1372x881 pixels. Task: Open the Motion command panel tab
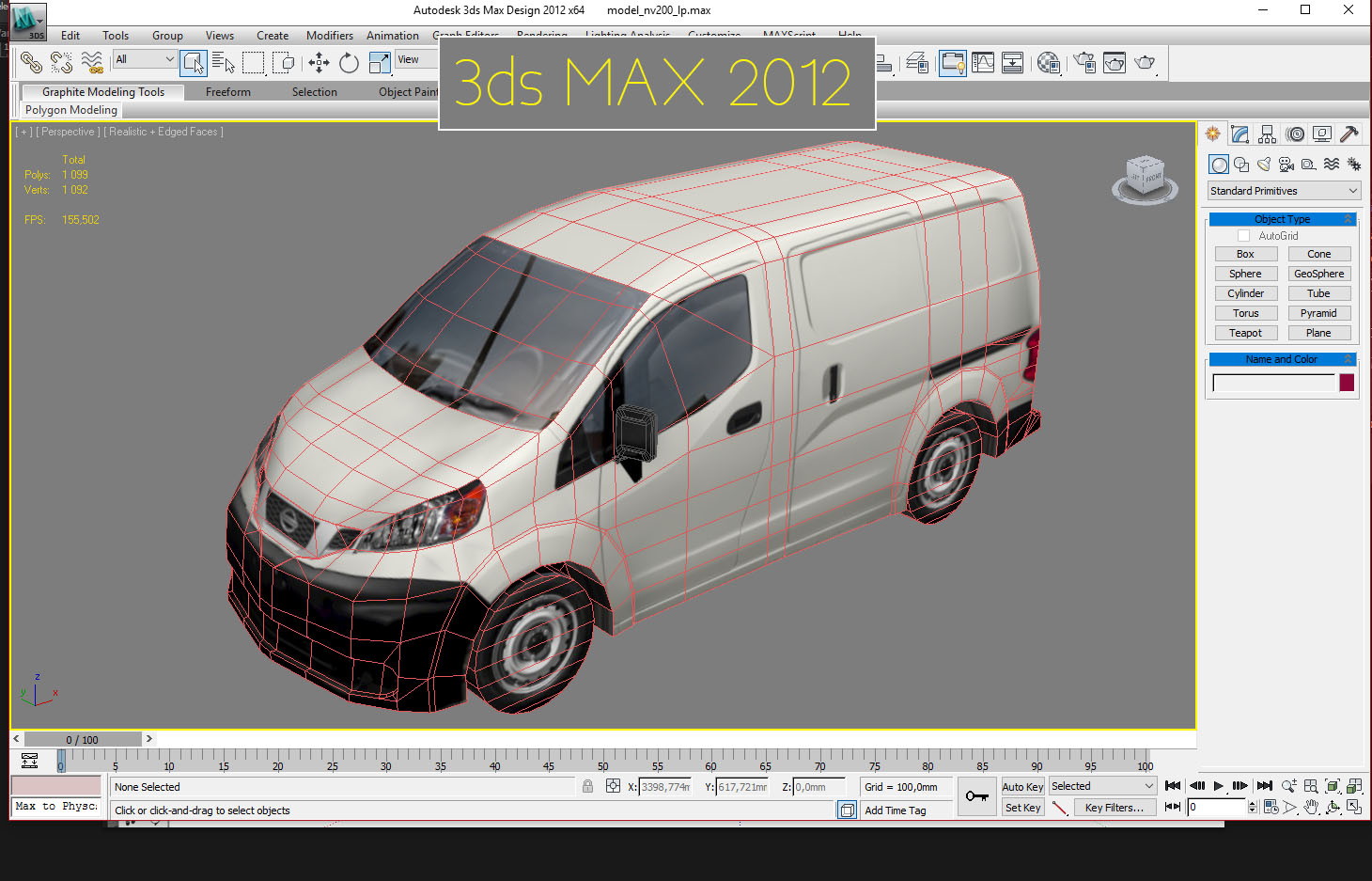point(1295,134)
